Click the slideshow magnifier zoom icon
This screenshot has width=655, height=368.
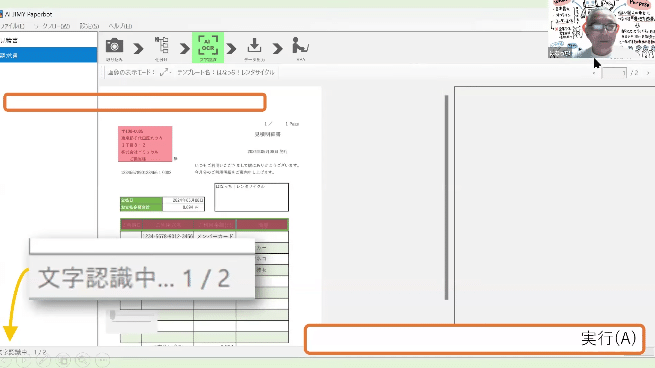click(83, 360)
